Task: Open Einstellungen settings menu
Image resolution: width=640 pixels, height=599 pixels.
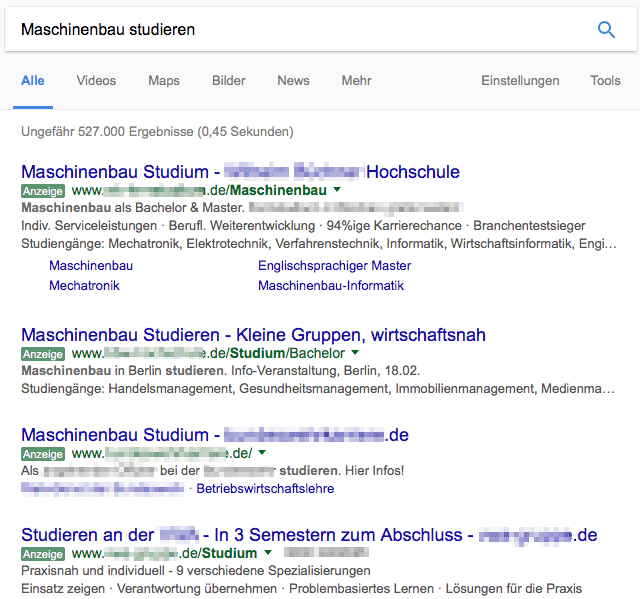Action: point(520,81)
